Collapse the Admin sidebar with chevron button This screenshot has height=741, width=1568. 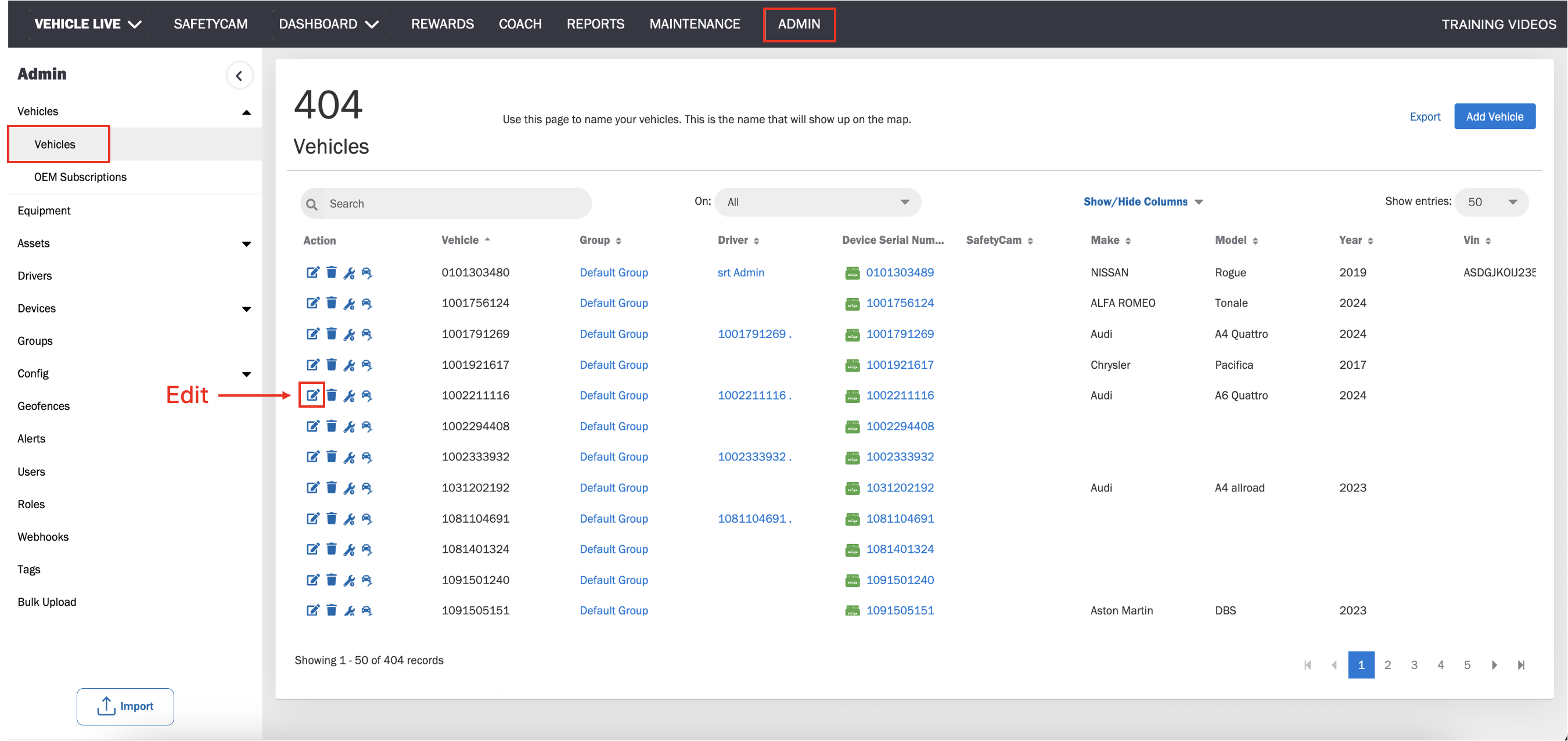pos(239,75)
